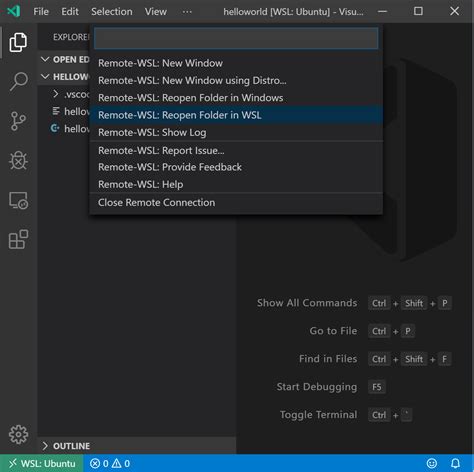The height and width of the screenshot is (472, 474).
Task: Select Remote-WSL: Show Log
Action: [x=236, y=132]
